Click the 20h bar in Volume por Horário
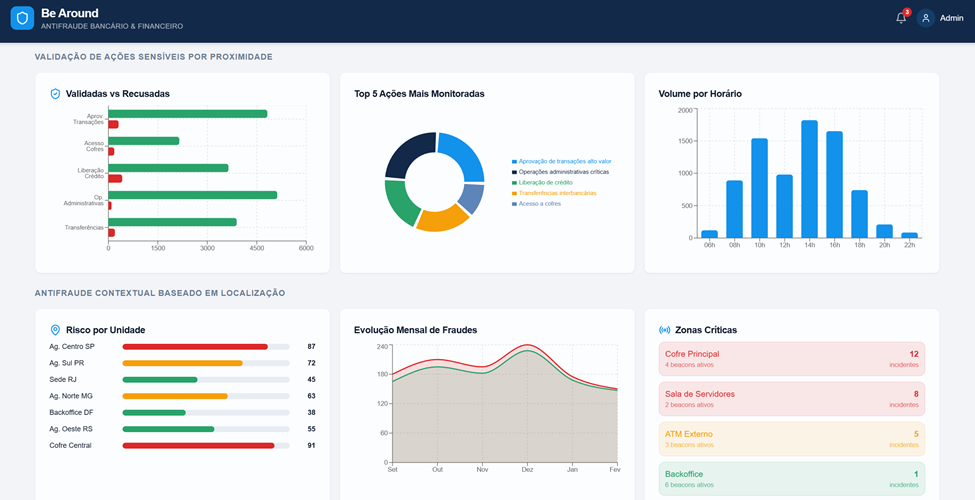This screenshot has width=975, height=500. point(884,231)
